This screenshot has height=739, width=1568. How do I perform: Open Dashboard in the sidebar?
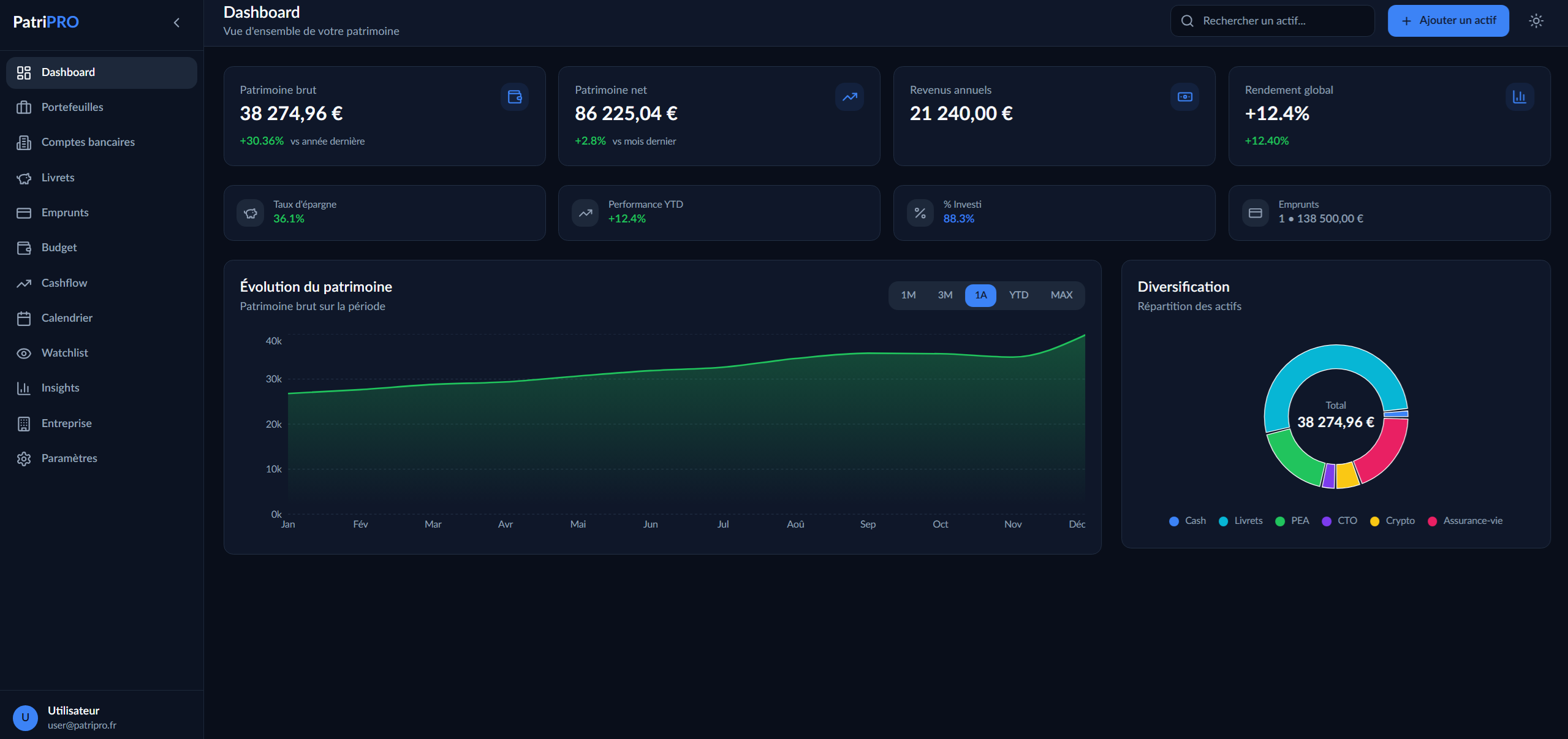click(x=102, y=72)
